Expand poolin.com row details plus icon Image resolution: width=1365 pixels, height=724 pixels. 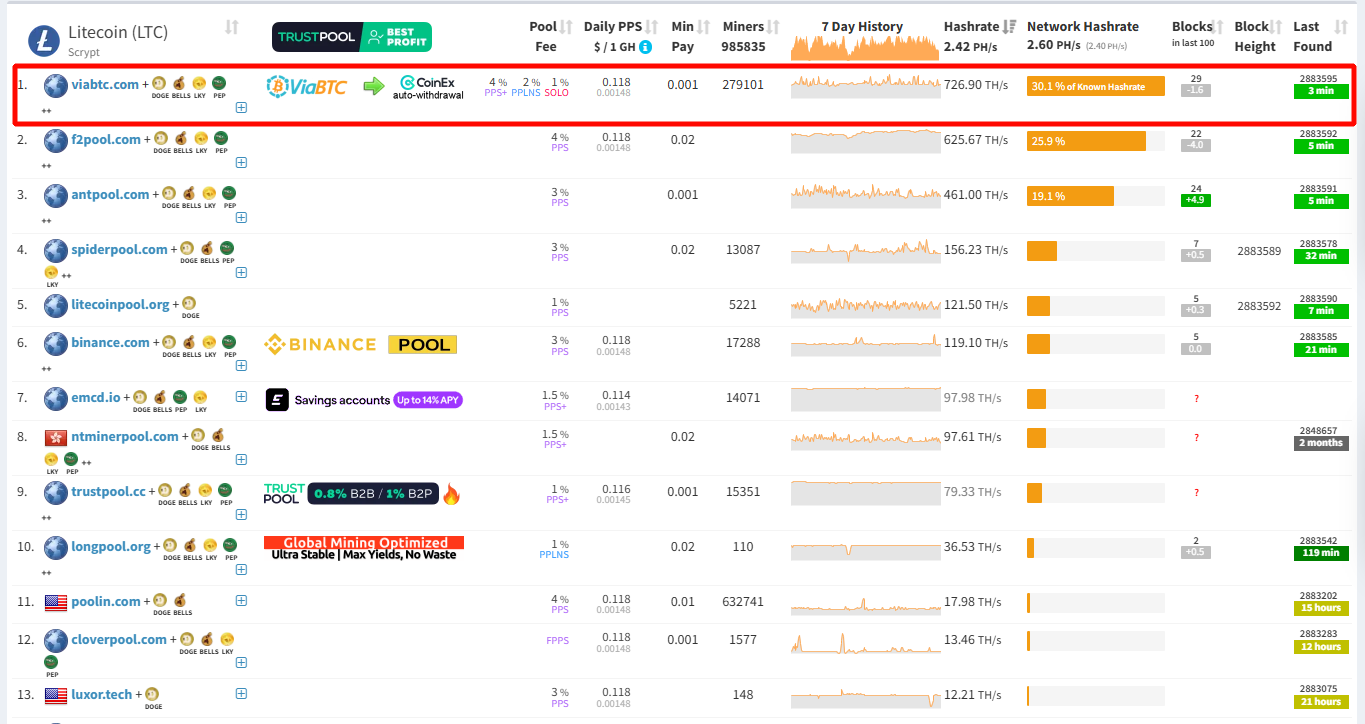point(241,601)
